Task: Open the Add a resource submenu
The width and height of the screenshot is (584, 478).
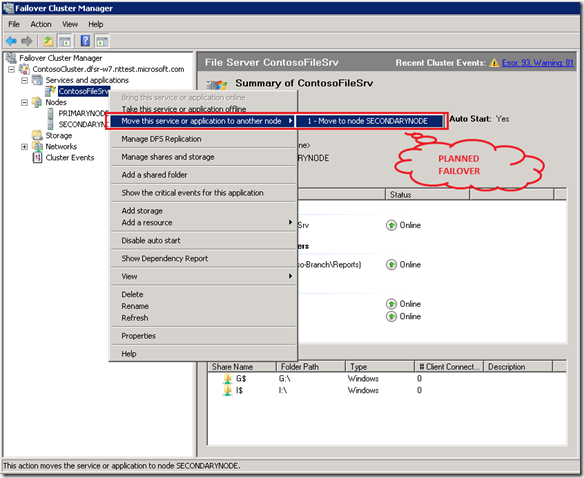Action: [x=203, y=222]
